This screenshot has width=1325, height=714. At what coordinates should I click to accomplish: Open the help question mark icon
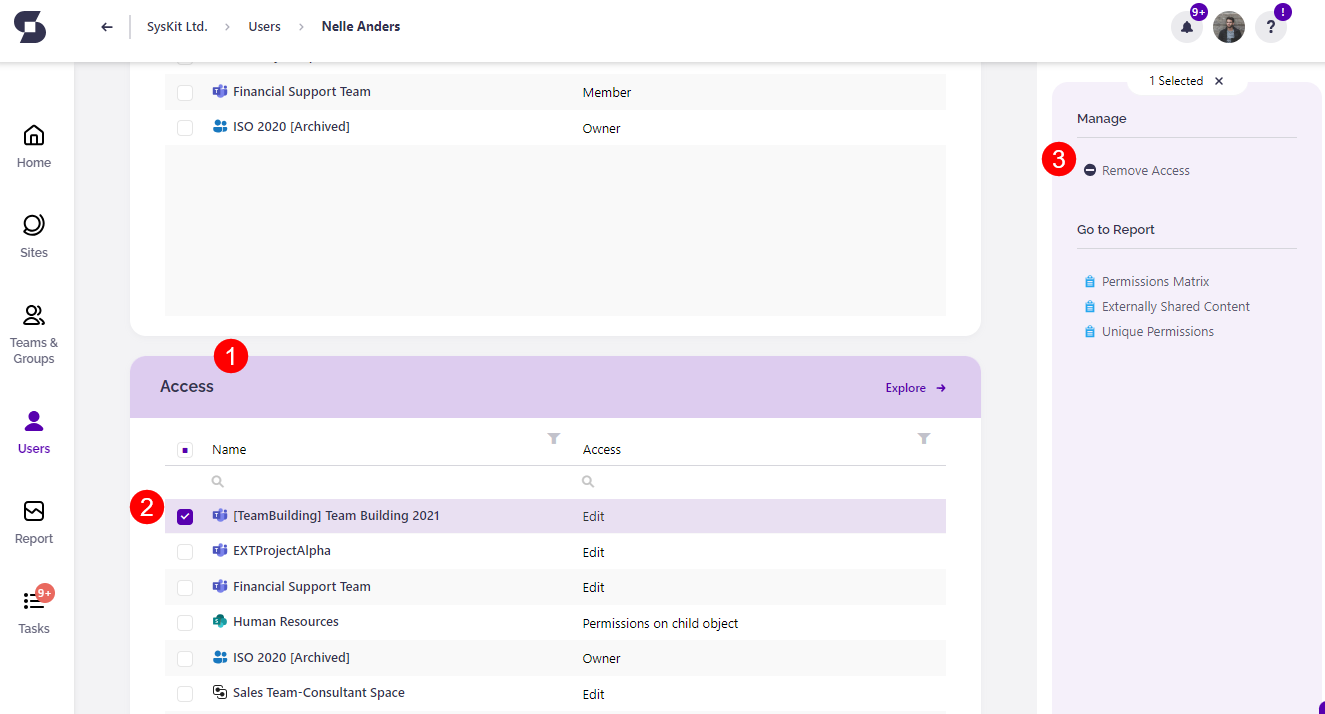(1270, 27)
